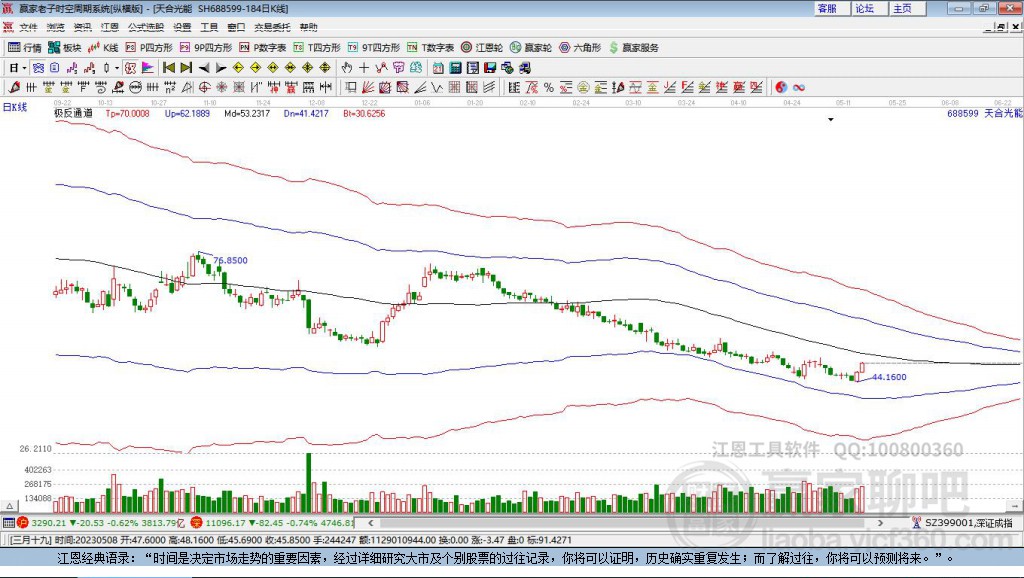This screenshot has width=1024, height=578.
Task: Open the 文件 menu
Action: (x=28, y=27)
